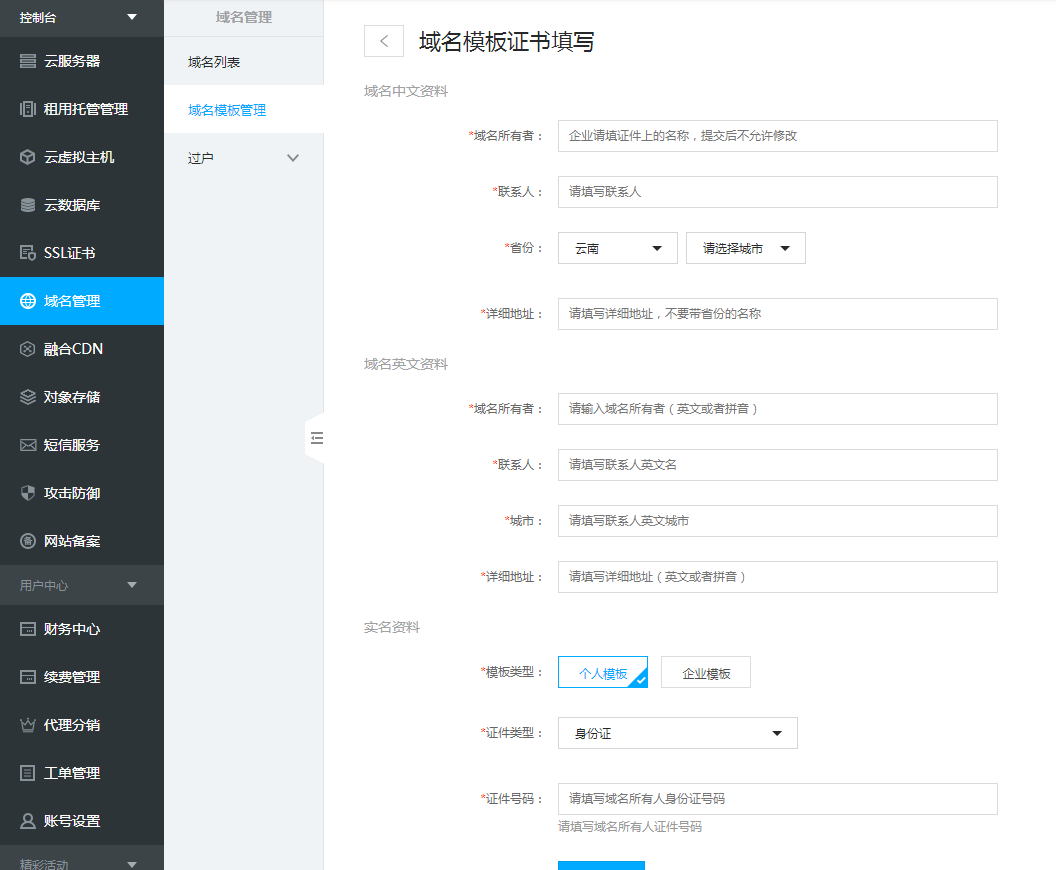This screenshot has width=1056, height=870.
Task: Collapse the sidebar using the edge handle
Action: point(317,437)
